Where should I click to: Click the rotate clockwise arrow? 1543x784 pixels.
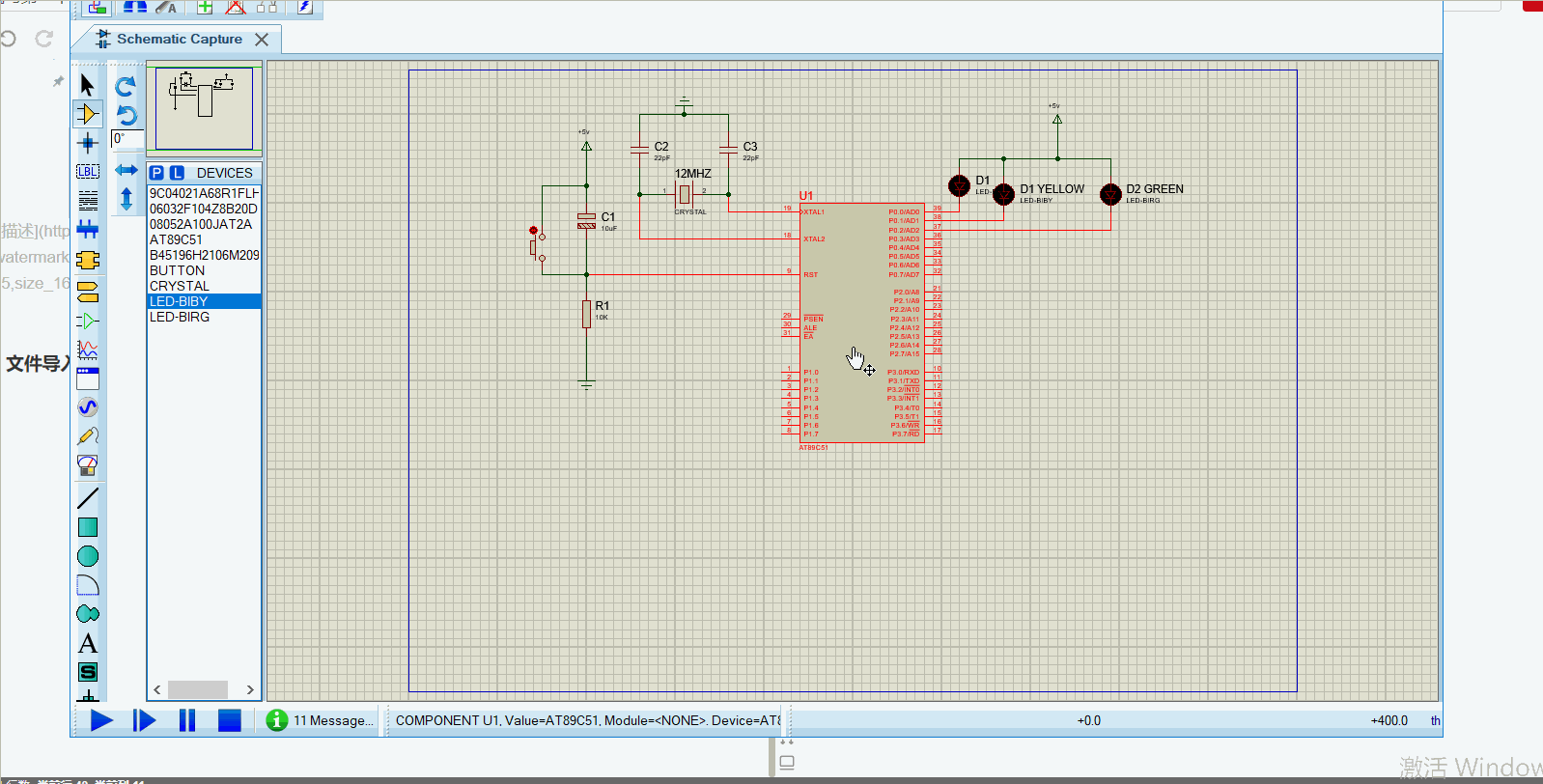tap(126, 86)
